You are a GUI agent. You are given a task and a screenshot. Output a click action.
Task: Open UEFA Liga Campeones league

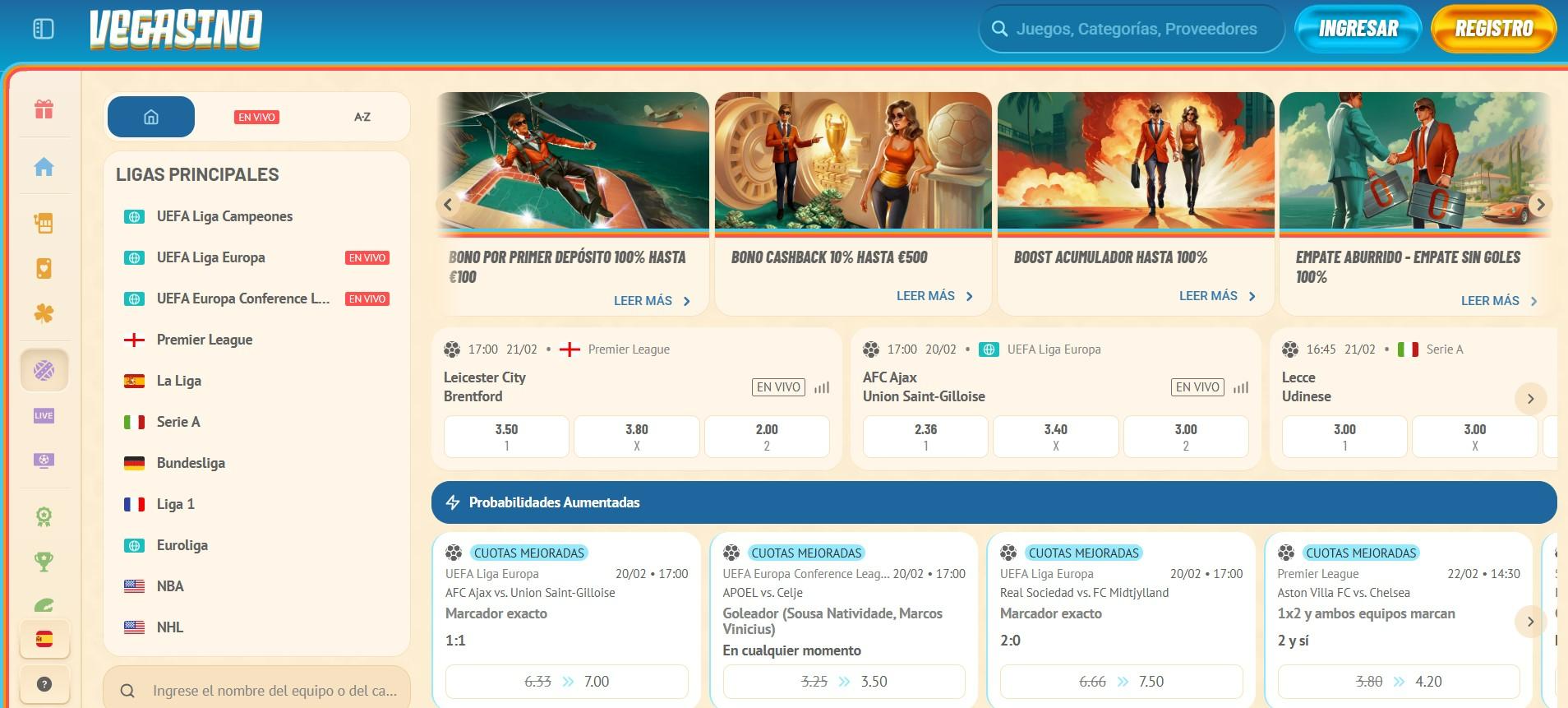256,216
